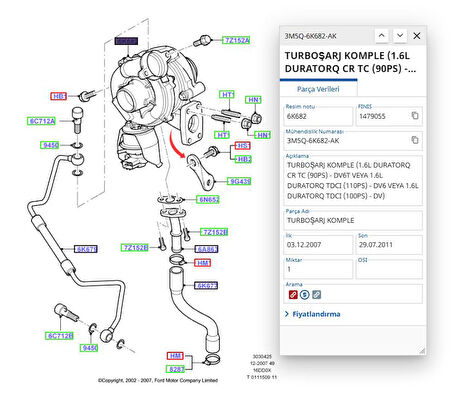Viewport: 452px width, 393px height.
Task: Select the 9G439 bracket label
Action: point(239,181)
